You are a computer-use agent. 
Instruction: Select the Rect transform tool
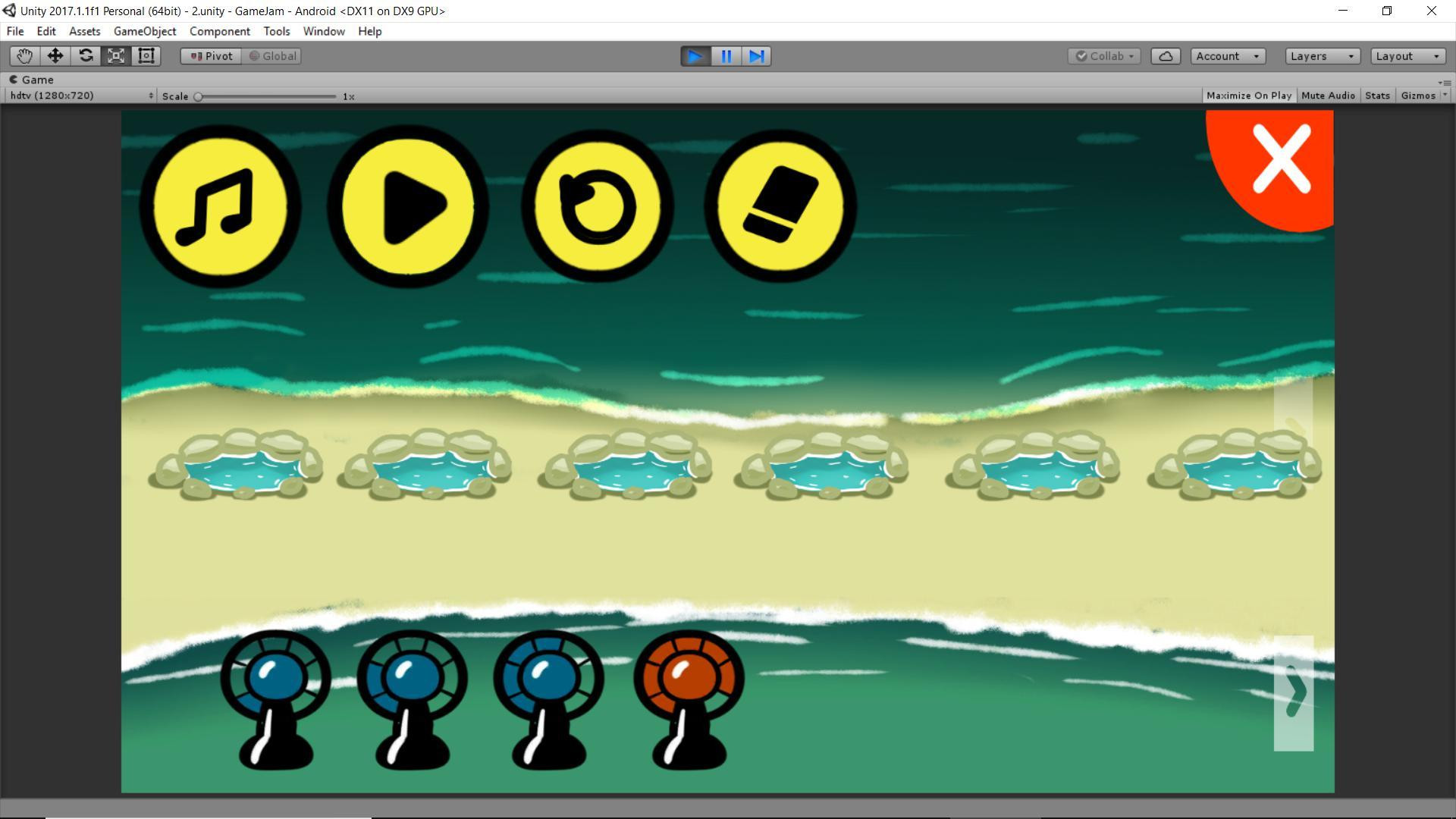tap(146, 56)
